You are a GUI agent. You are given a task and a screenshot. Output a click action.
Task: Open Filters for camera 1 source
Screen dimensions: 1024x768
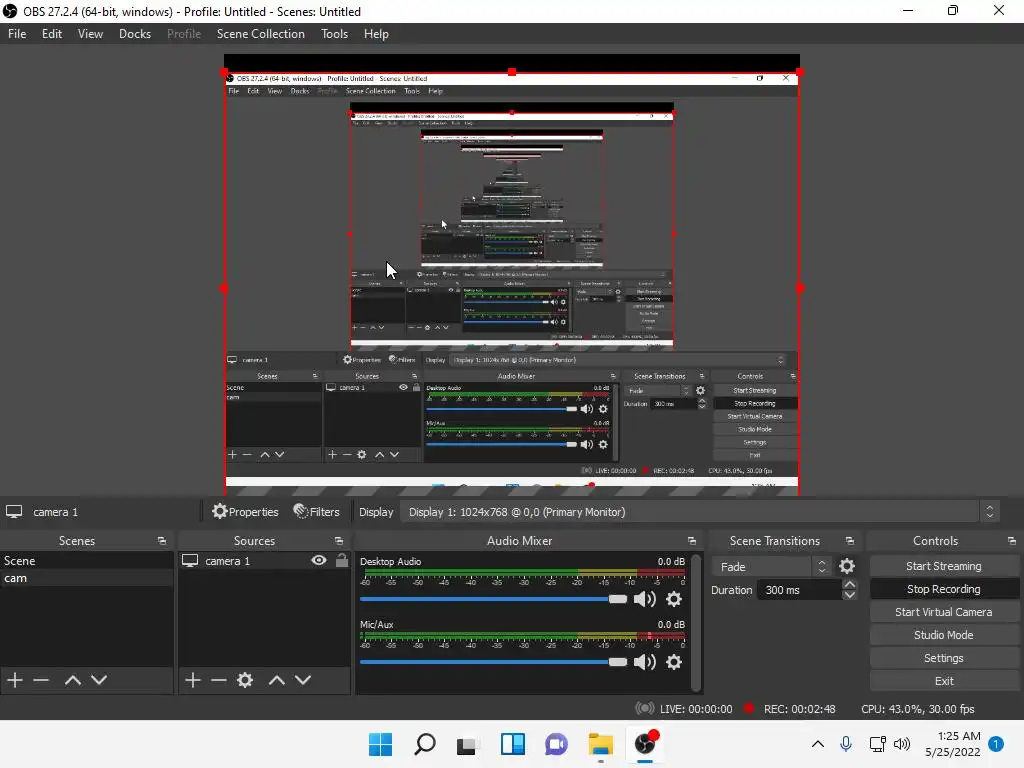317,512
